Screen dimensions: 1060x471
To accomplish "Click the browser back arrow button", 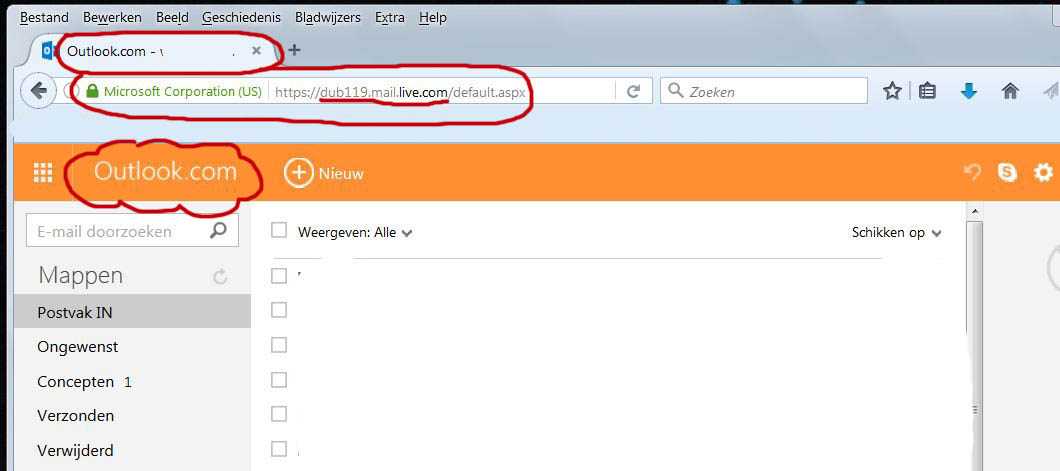I will tap(39, 91).
